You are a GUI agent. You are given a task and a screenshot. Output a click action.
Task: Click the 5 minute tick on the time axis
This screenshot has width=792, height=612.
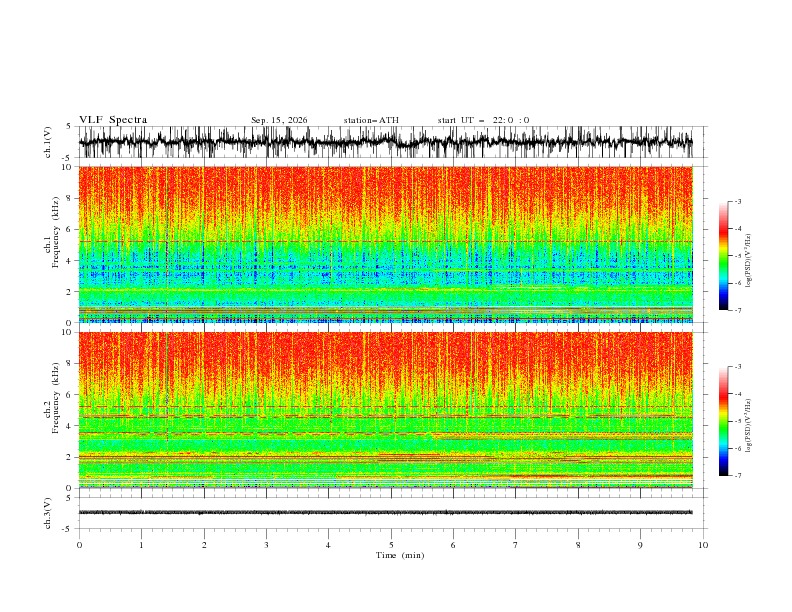click(x=391, y=545)
